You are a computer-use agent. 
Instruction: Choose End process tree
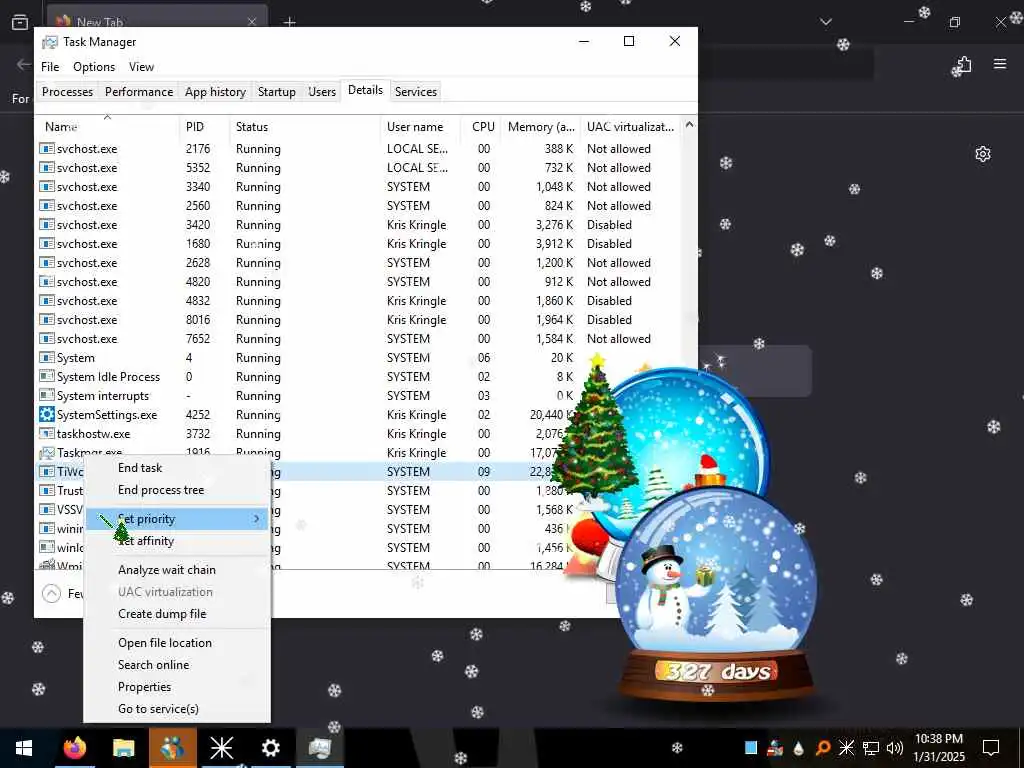(177, 490)
